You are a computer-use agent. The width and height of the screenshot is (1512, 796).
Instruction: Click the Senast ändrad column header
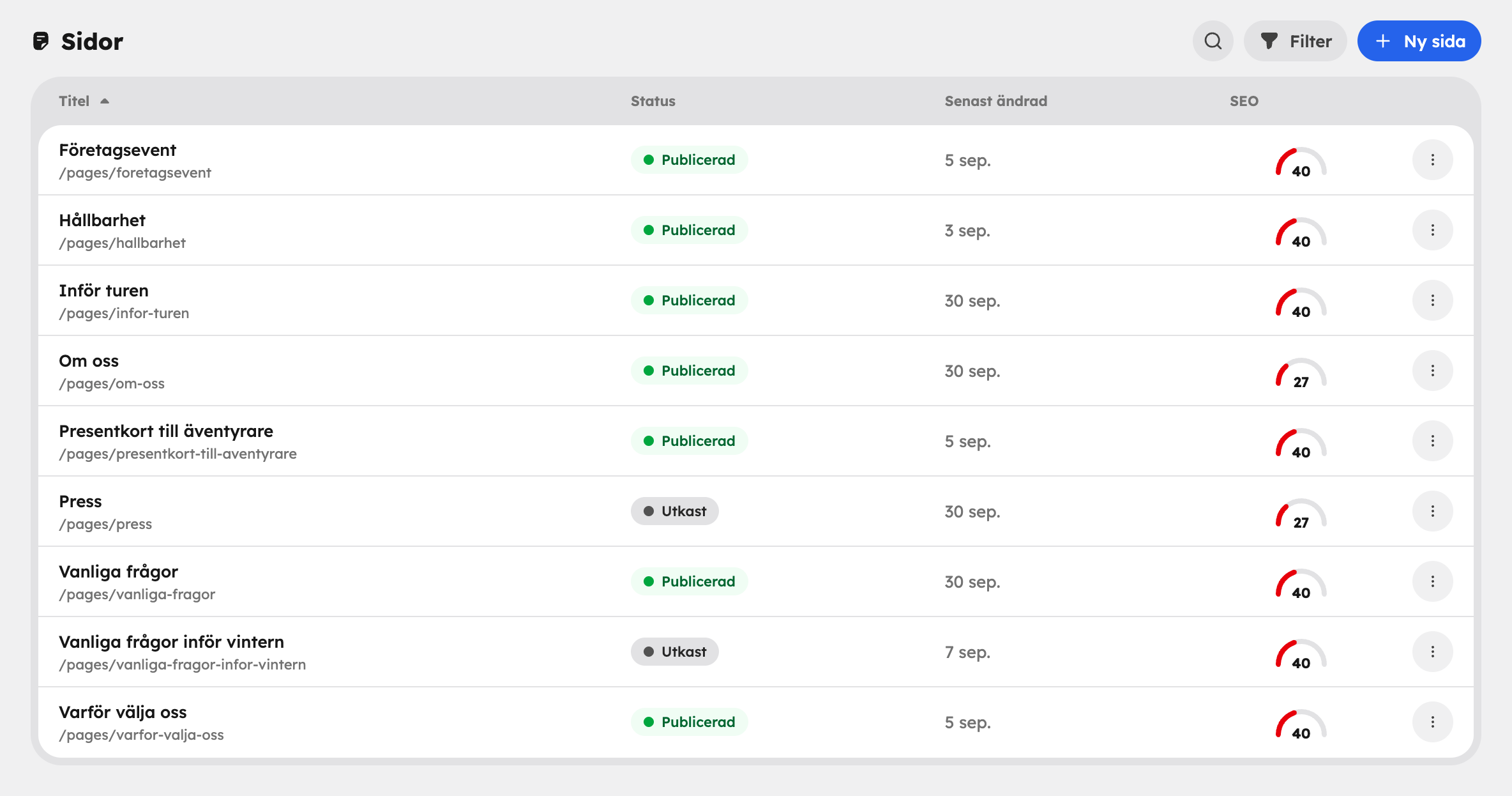coord(996,101)
